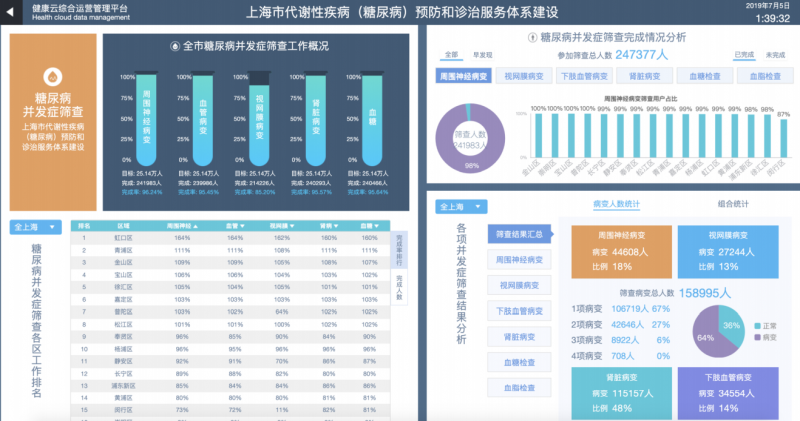Screen dimensions: 800x421
Task: Open the 血脂检查 item in results sidebar
Action: 520,385
